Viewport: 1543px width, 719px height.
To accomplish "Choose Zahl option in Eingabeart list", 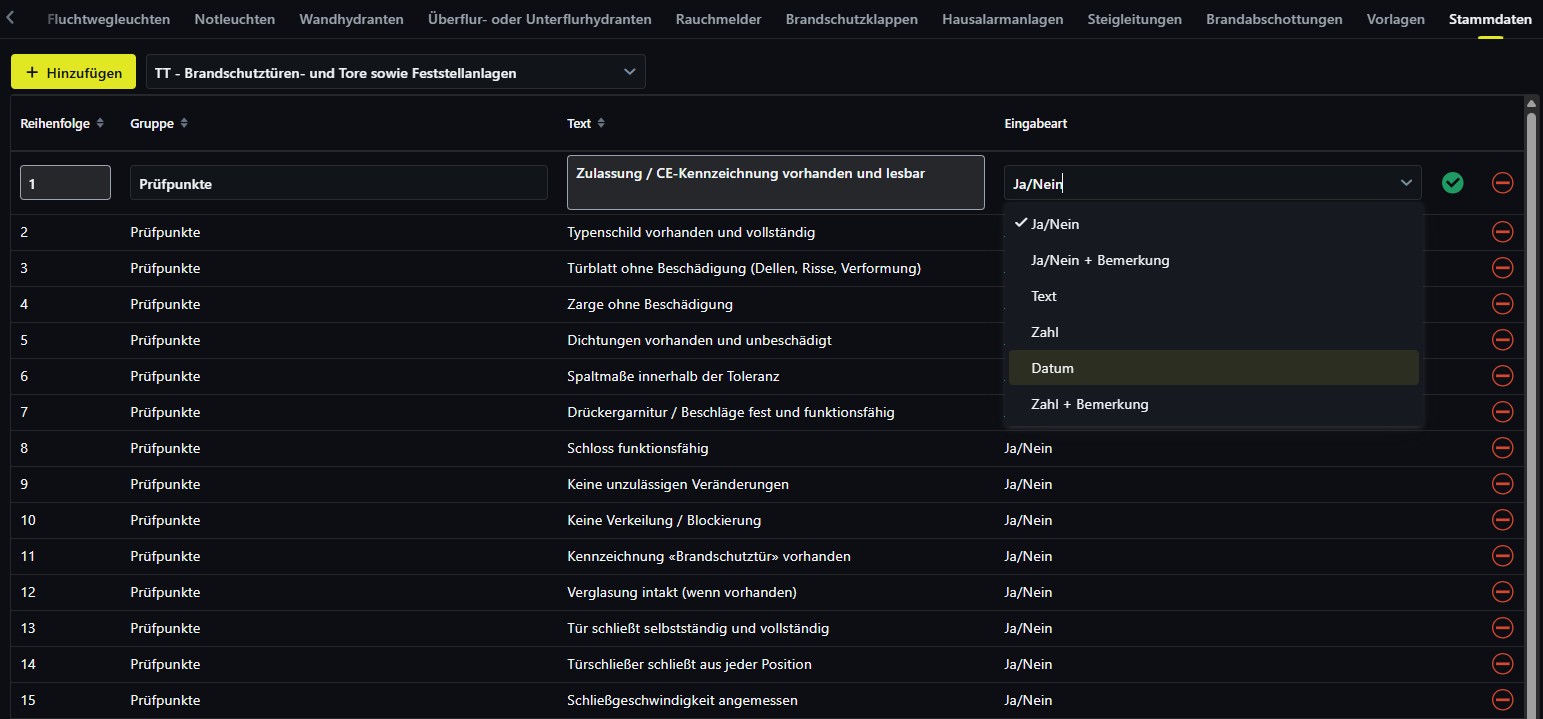I will 1214,332.
